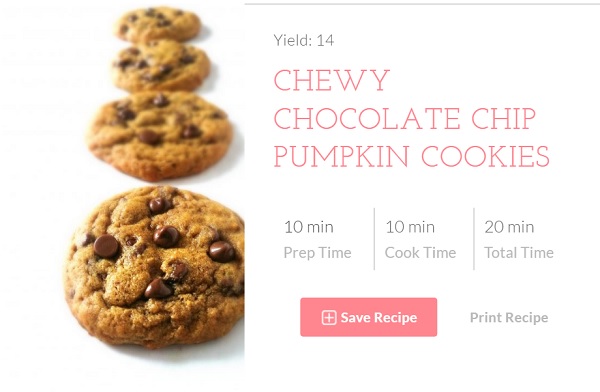Click the PUMPKIN COOKIES title line
Screen dimensions: 600x392
coord(412,157)
